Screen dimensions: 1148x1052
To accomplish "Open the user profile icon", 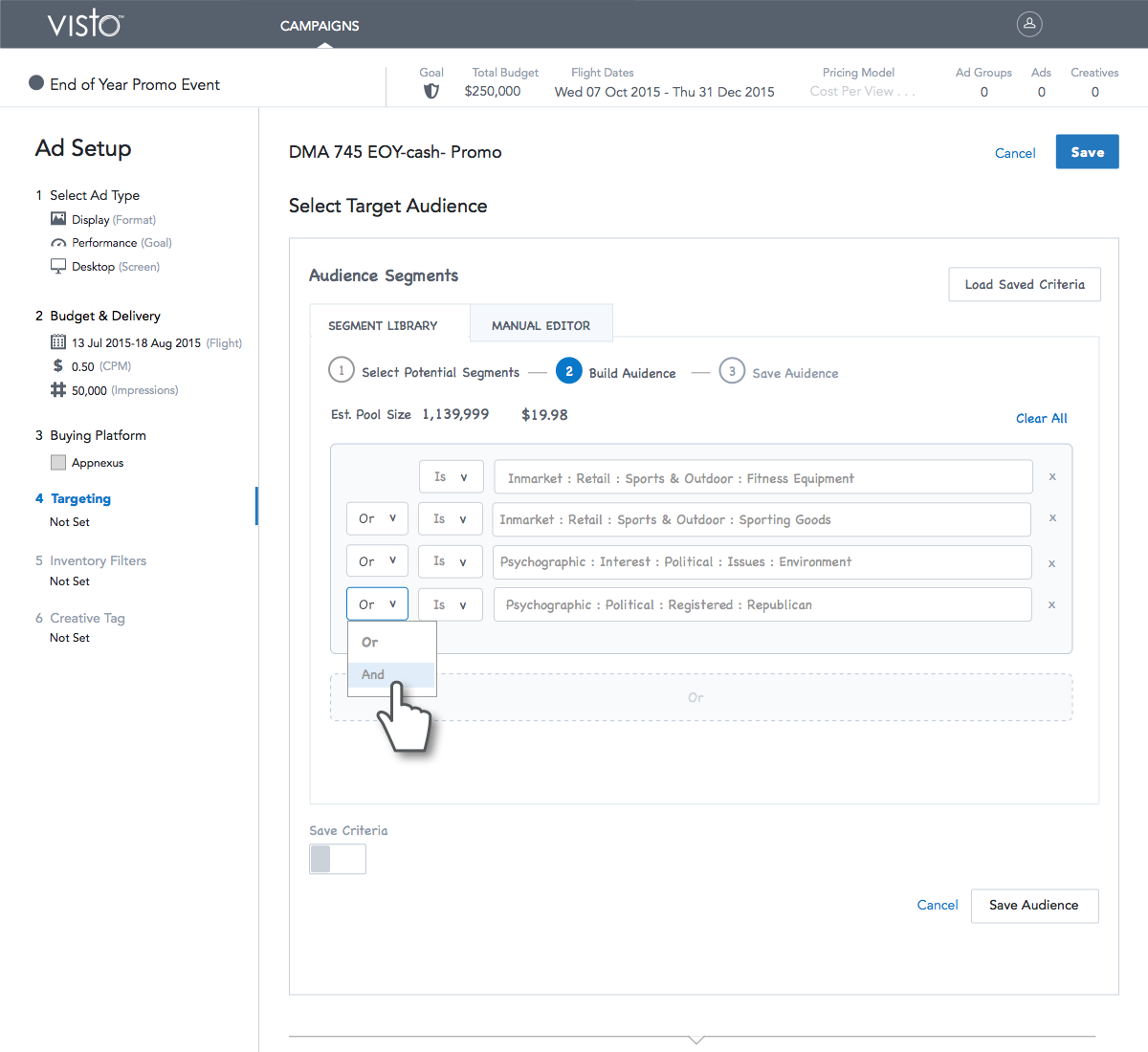I will pyautogui.click(x=1029, y=24).
